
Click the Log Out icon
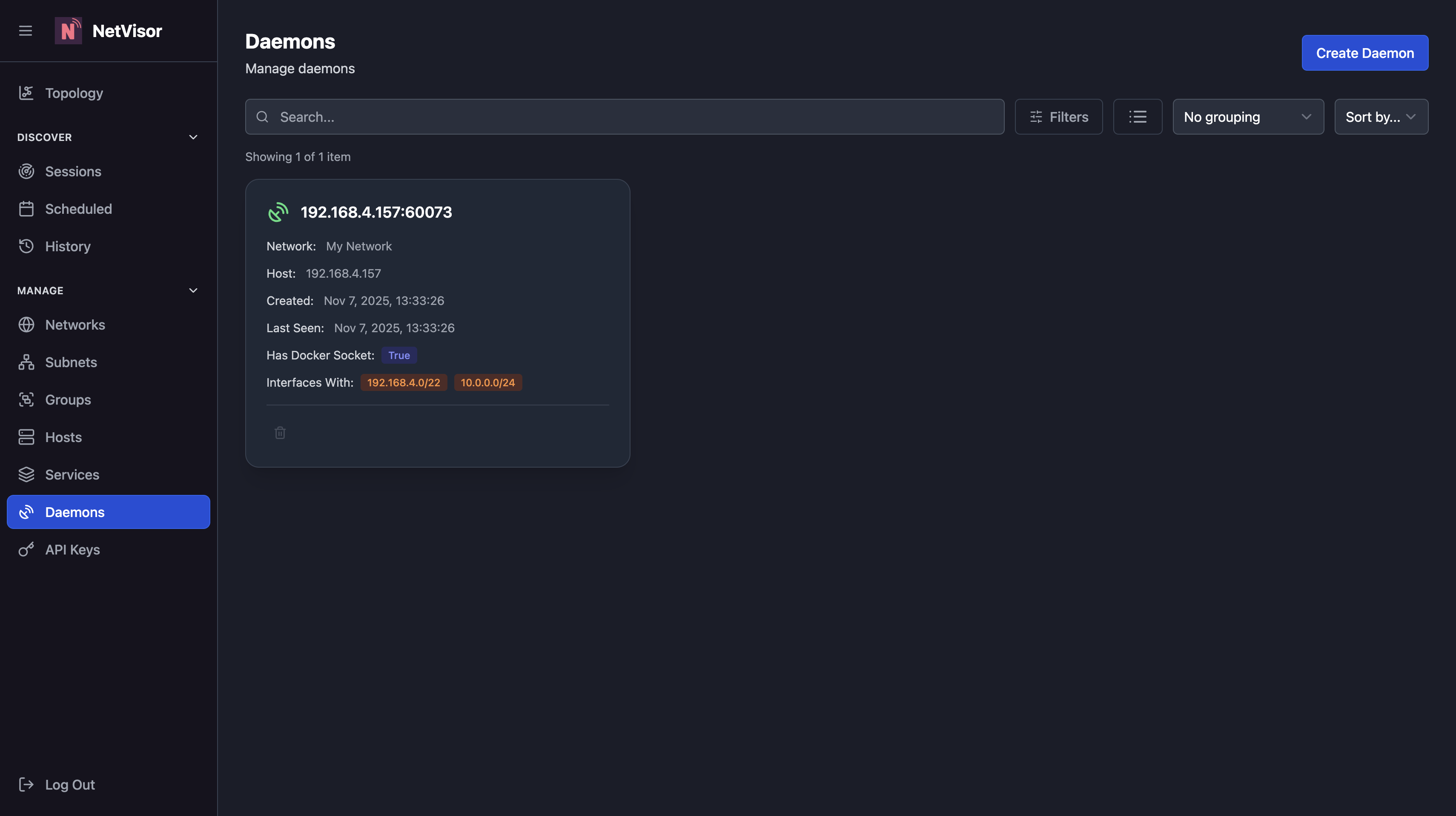tap(26, 784)
